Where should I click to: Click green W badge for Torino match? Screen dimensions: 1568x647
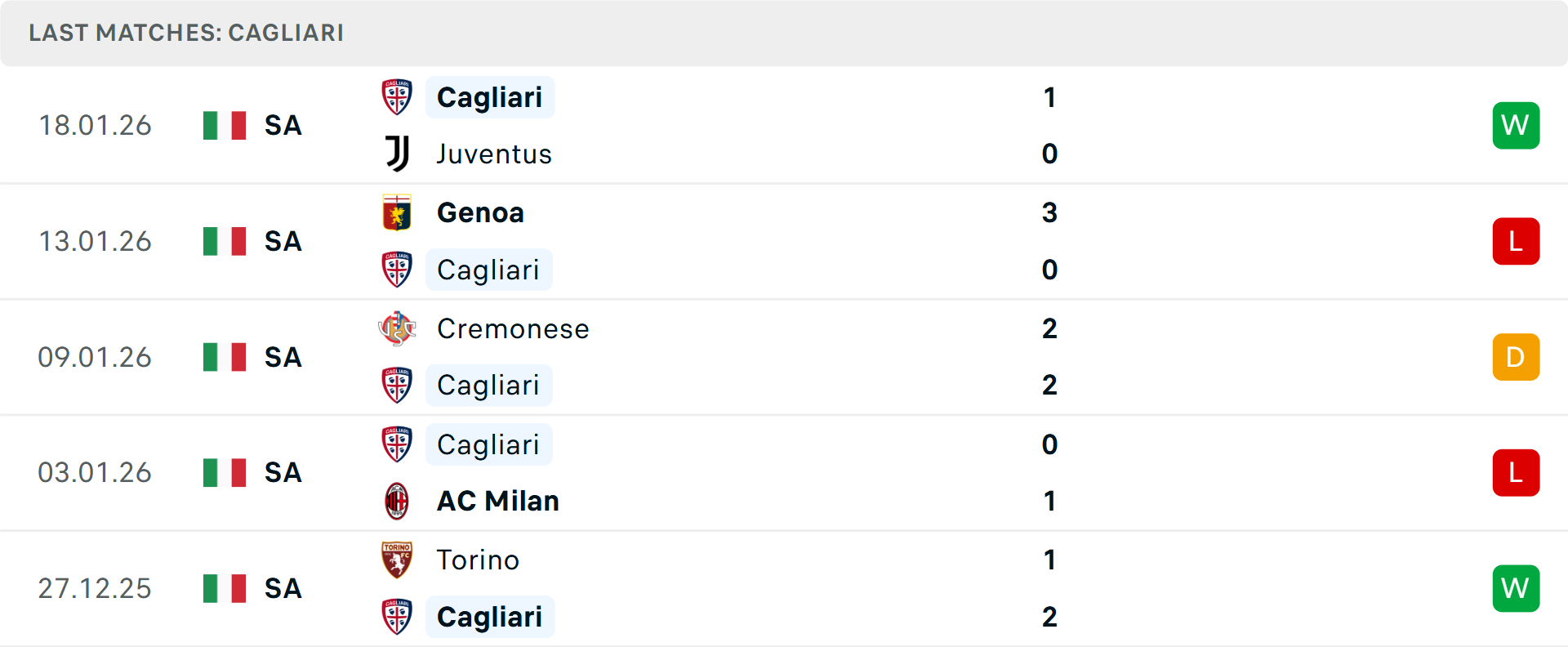[x=1516, y=588]
